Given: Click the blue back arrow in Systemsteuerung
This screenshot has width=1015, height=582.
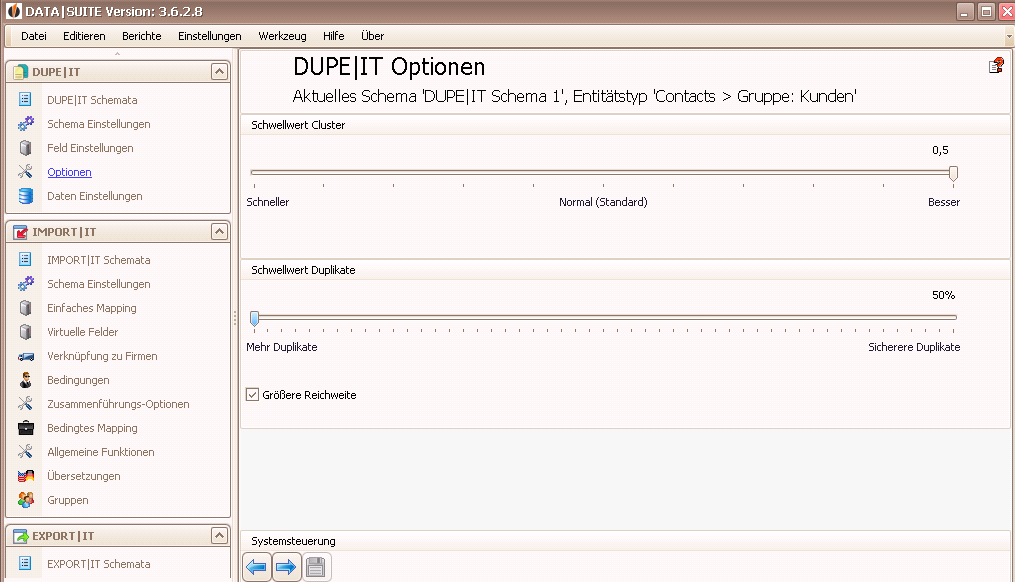Looking at the screenshot, I should point(257,568).
